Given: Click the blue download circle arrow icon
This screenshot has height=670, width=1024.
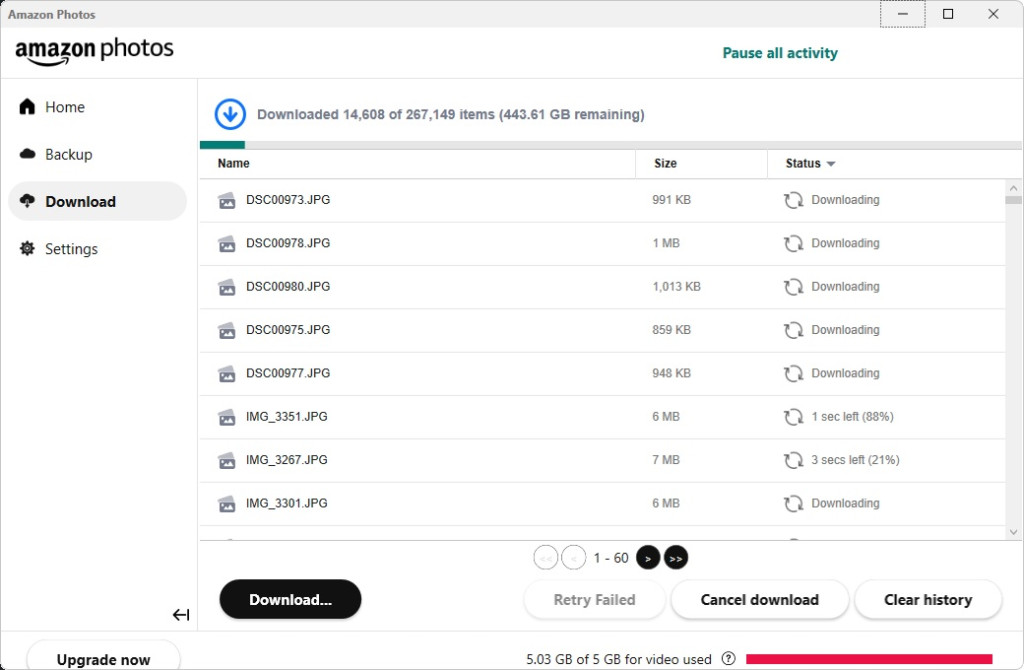Looking at the screenshot, I should pos(230,114).
